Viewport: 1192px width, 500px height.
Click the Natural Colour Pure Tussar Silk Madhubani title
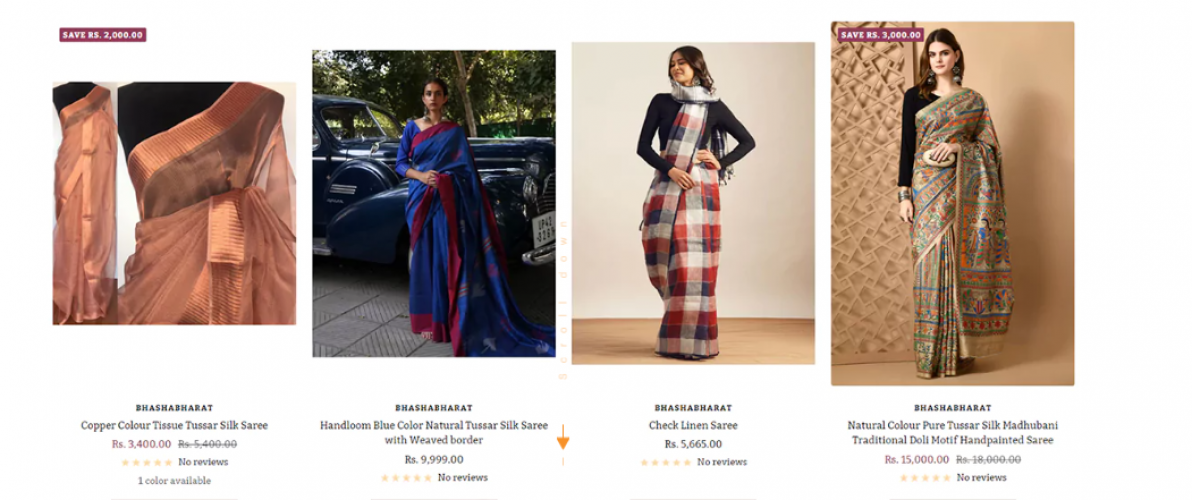pyautogui.click(x=953, y=433)
